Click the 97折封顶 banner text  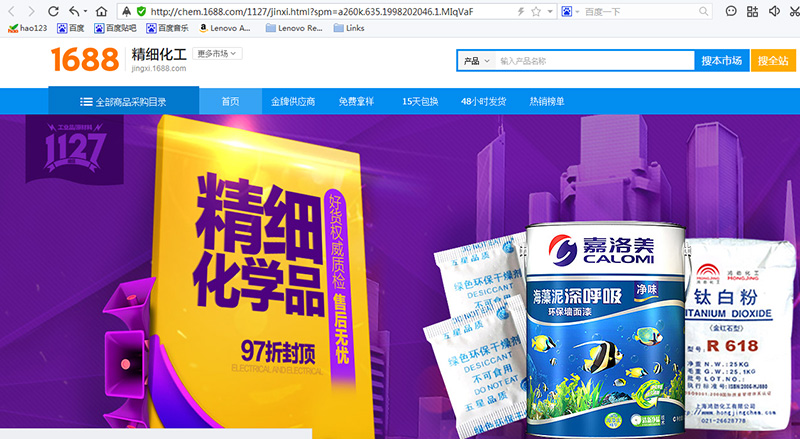[278, 351]
